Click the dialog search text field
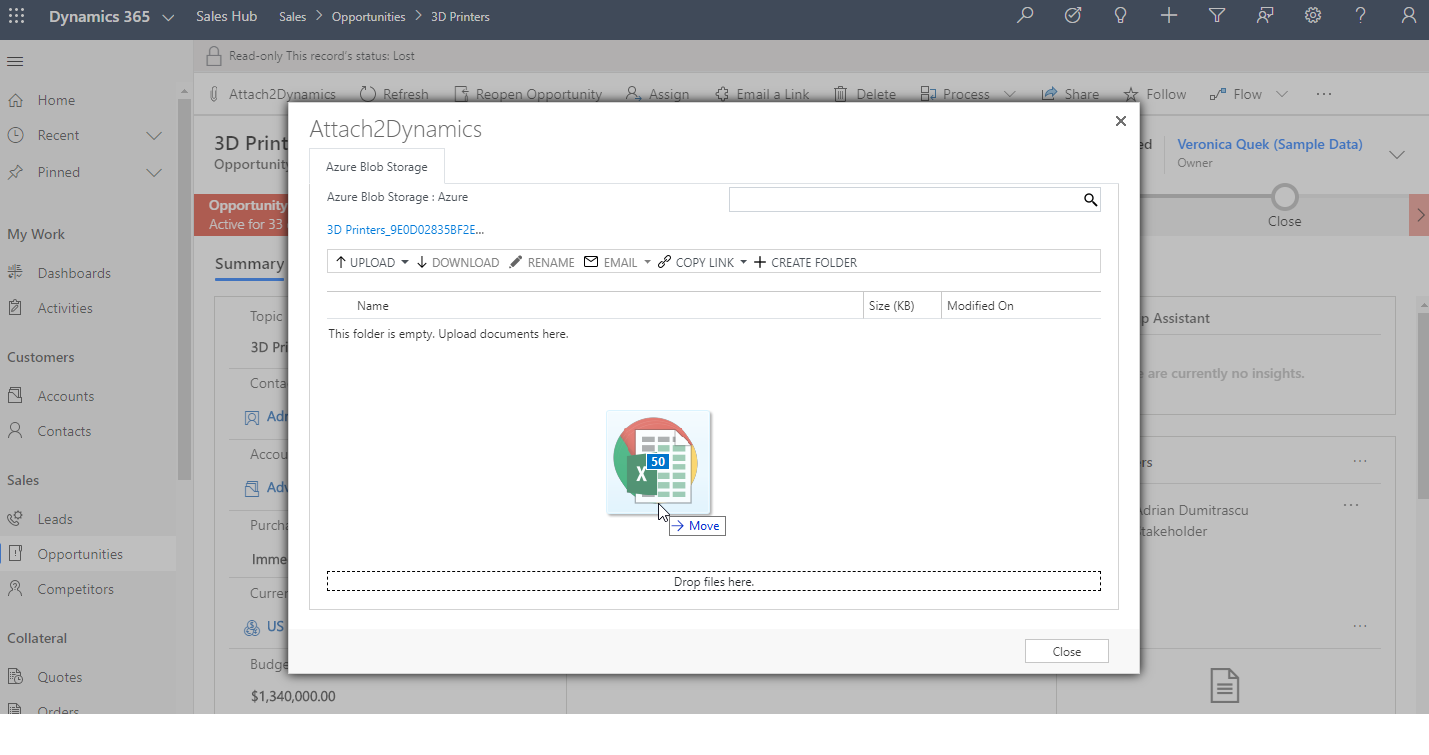The image size is (1429, 755). [x=906, y=199]
